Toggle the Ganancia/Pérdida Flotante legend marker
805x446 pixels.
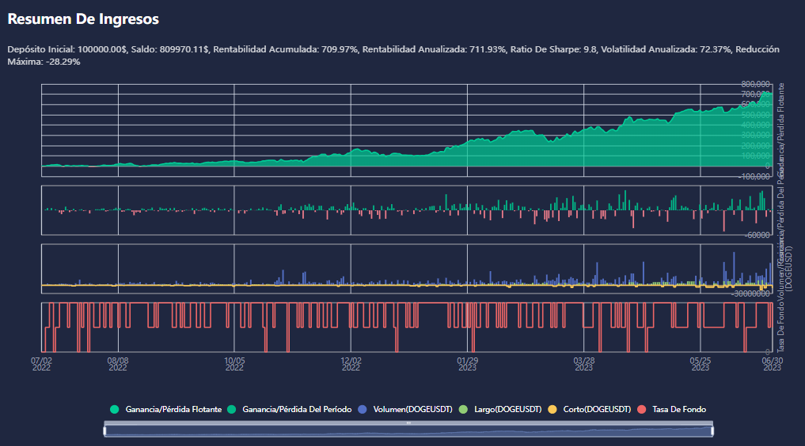[x=115, y=410]
